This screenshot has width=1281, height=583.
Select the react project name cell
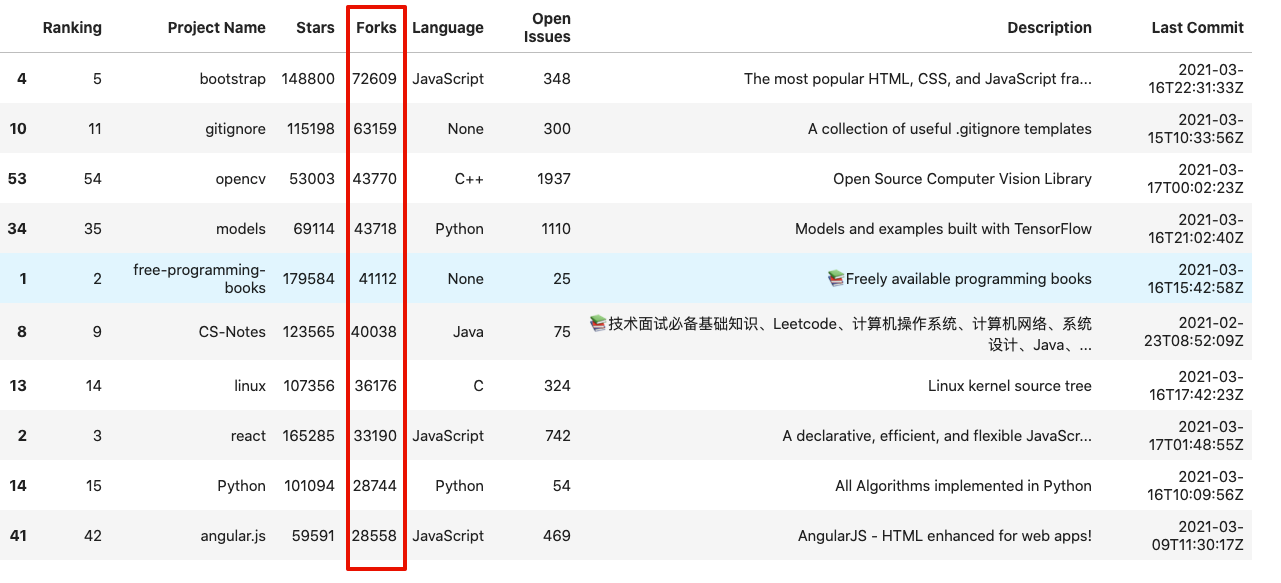click(248, 436)
